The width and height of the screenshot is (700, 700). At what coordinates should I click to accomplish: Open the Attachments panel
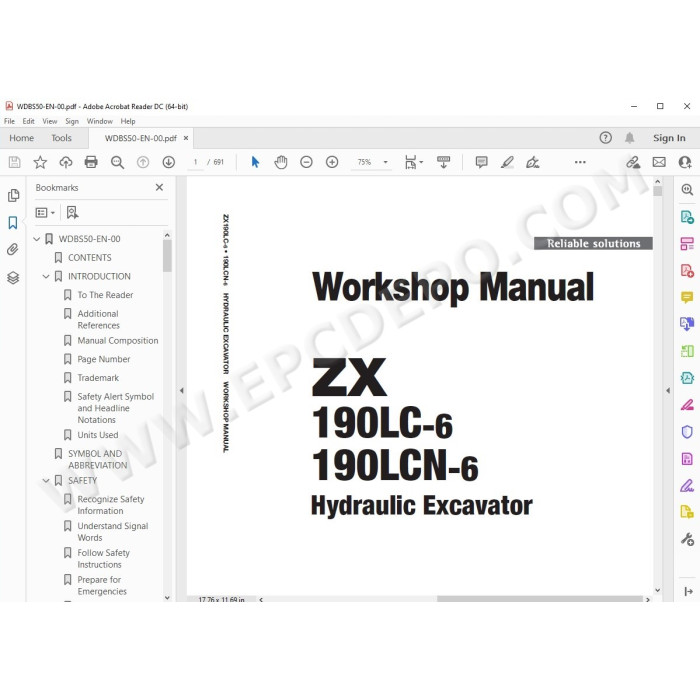point(13,250)
